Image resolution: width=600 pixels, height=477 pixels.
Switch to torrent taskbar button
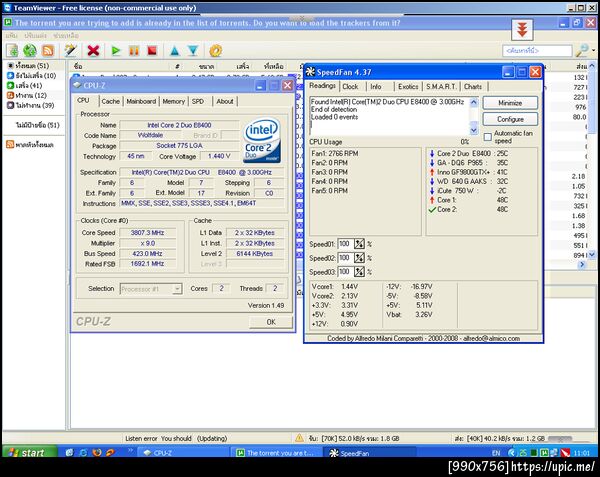coord(277,453)
